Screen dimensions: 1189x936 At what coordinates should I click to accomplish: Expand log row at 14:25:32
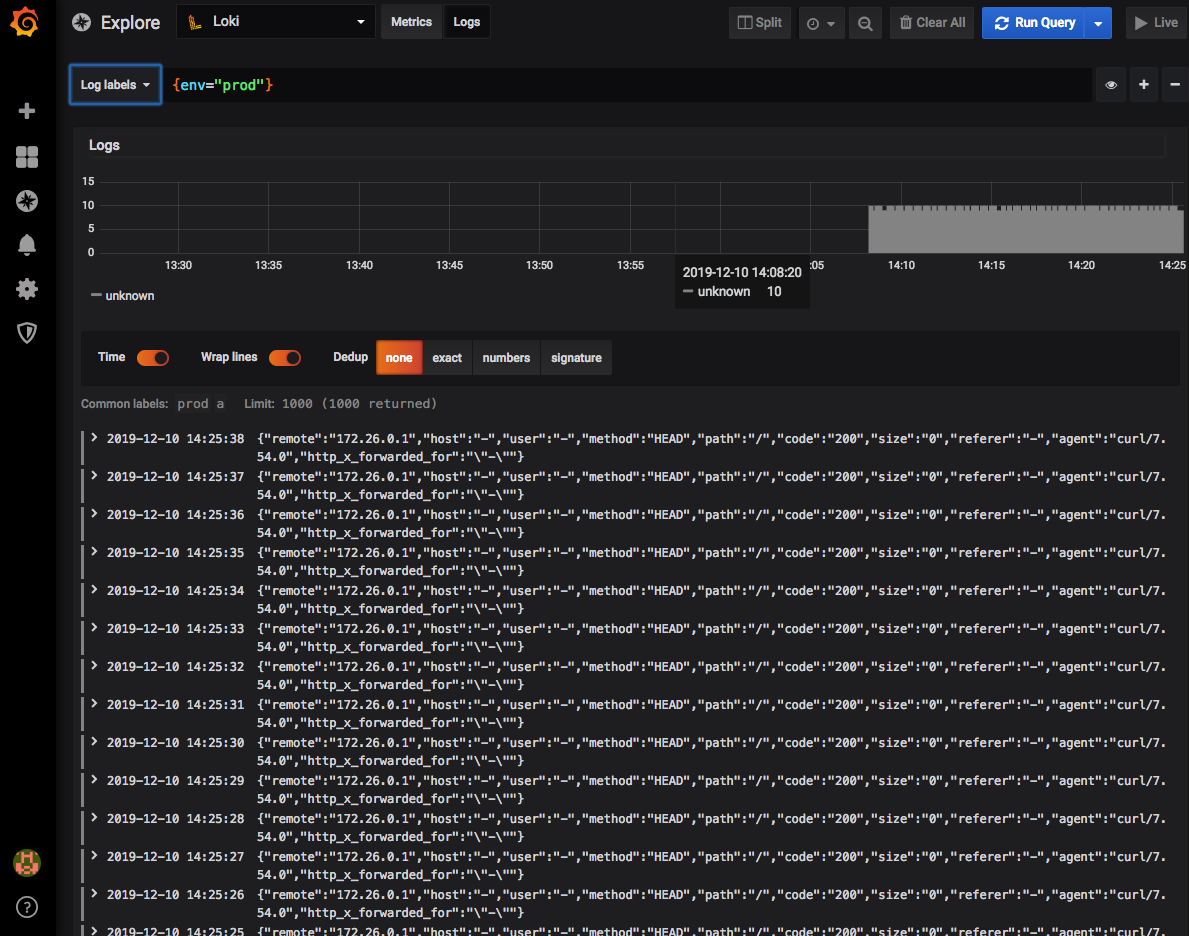point(94,665)
